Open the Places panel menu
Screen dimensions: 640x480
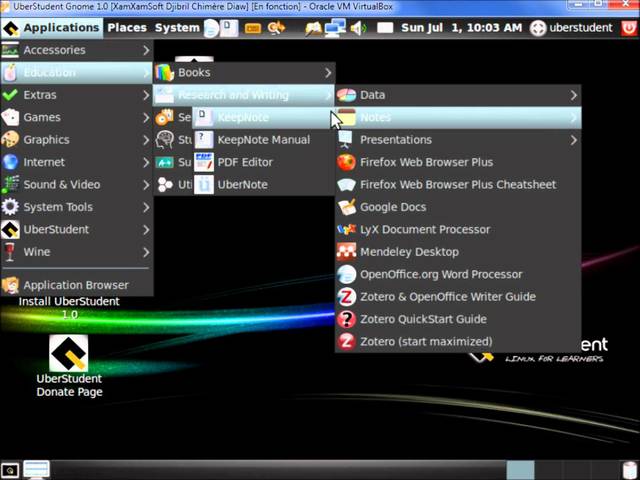(127, 28)
